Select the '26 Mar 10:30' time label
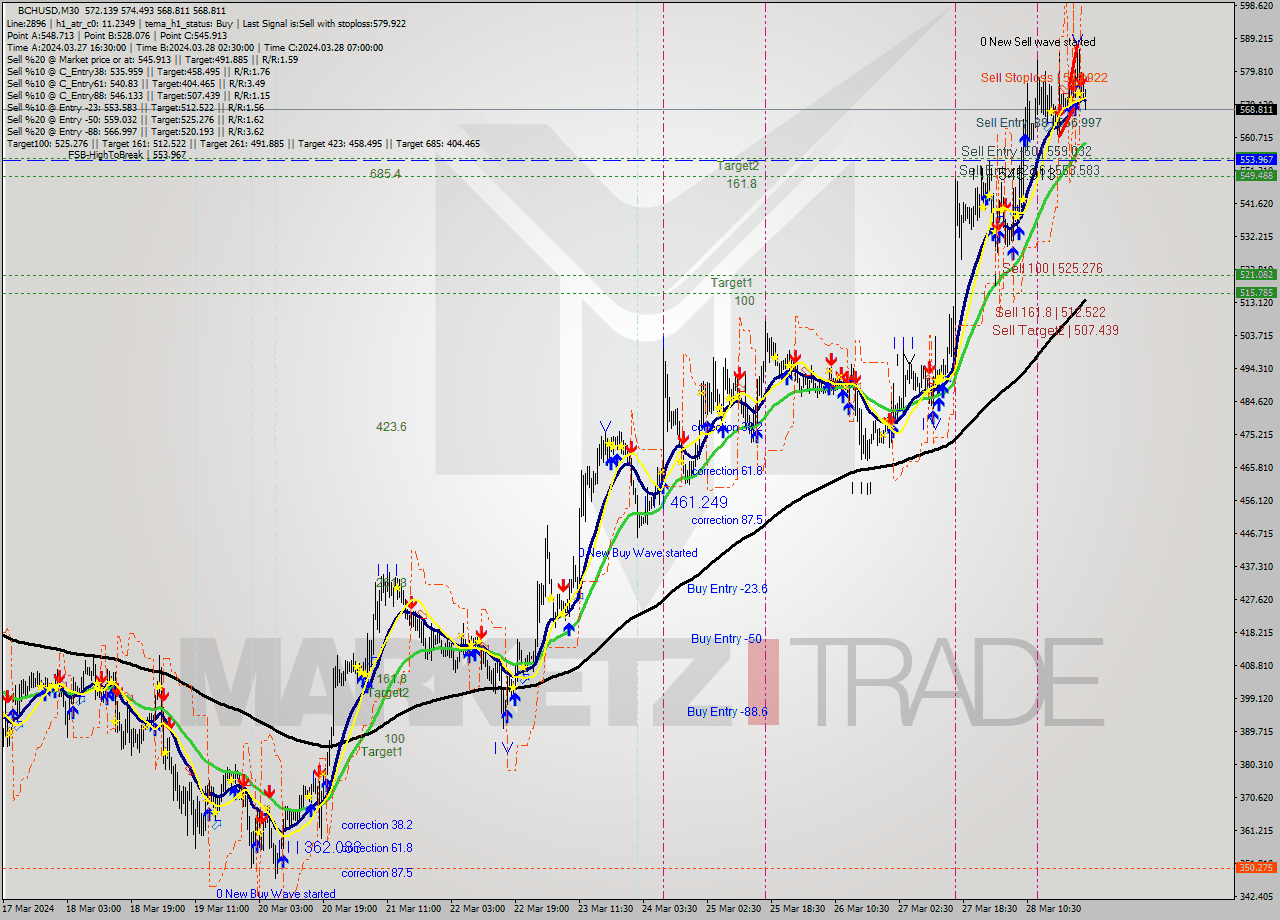The width and height of the screenshot is (1280, 920). coord(862,909)
